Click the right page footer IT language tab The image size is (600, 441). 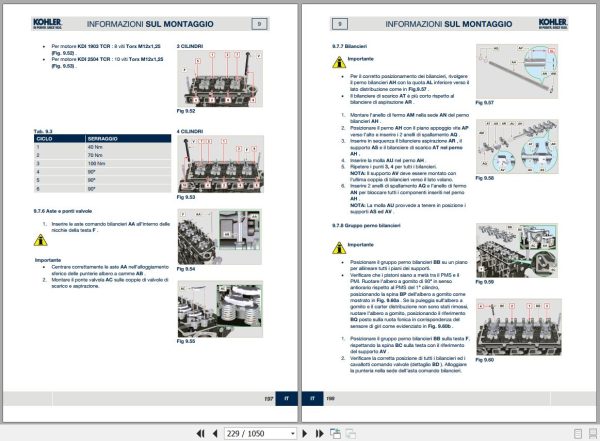click(x=313, y=399)
